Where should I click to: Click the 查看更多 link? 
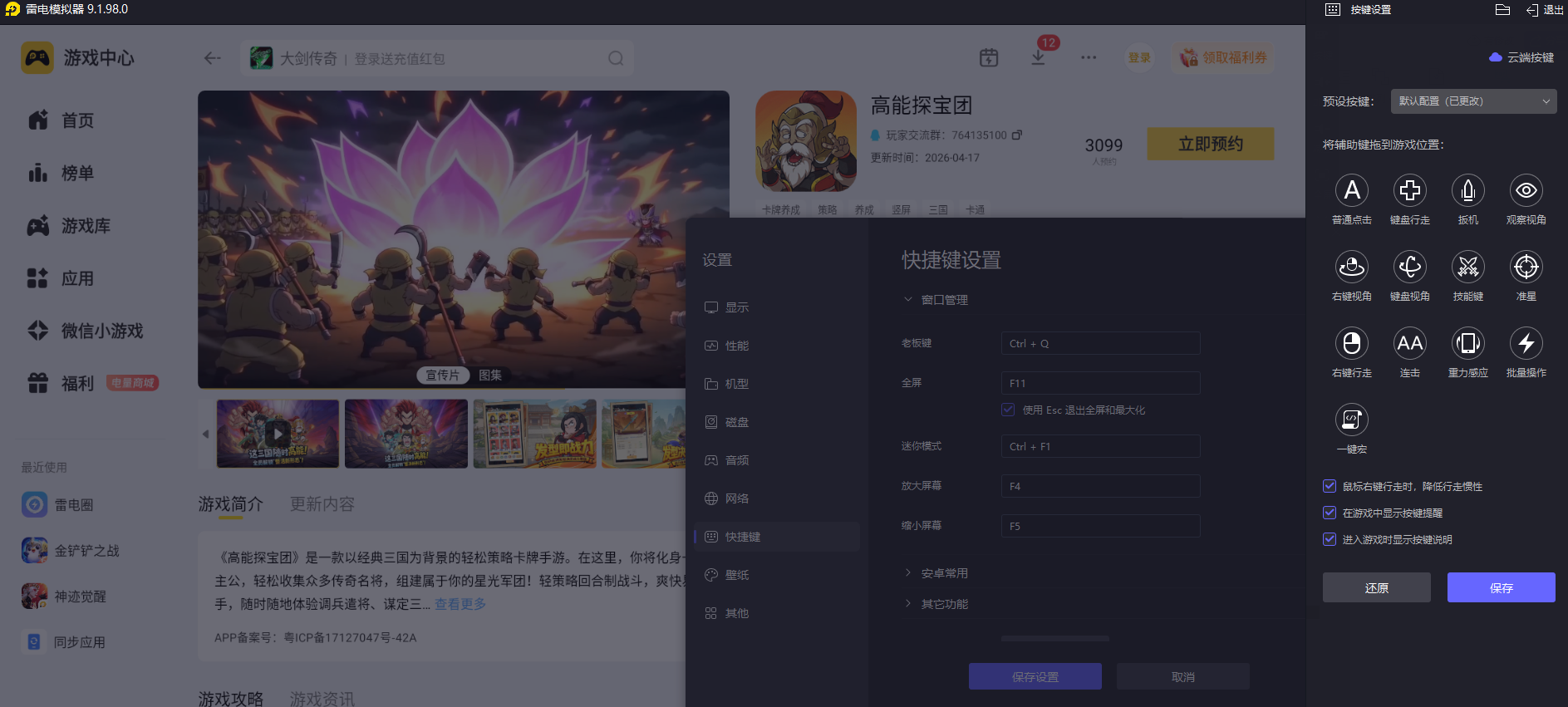pyautogui.click(x=460, y=604)
